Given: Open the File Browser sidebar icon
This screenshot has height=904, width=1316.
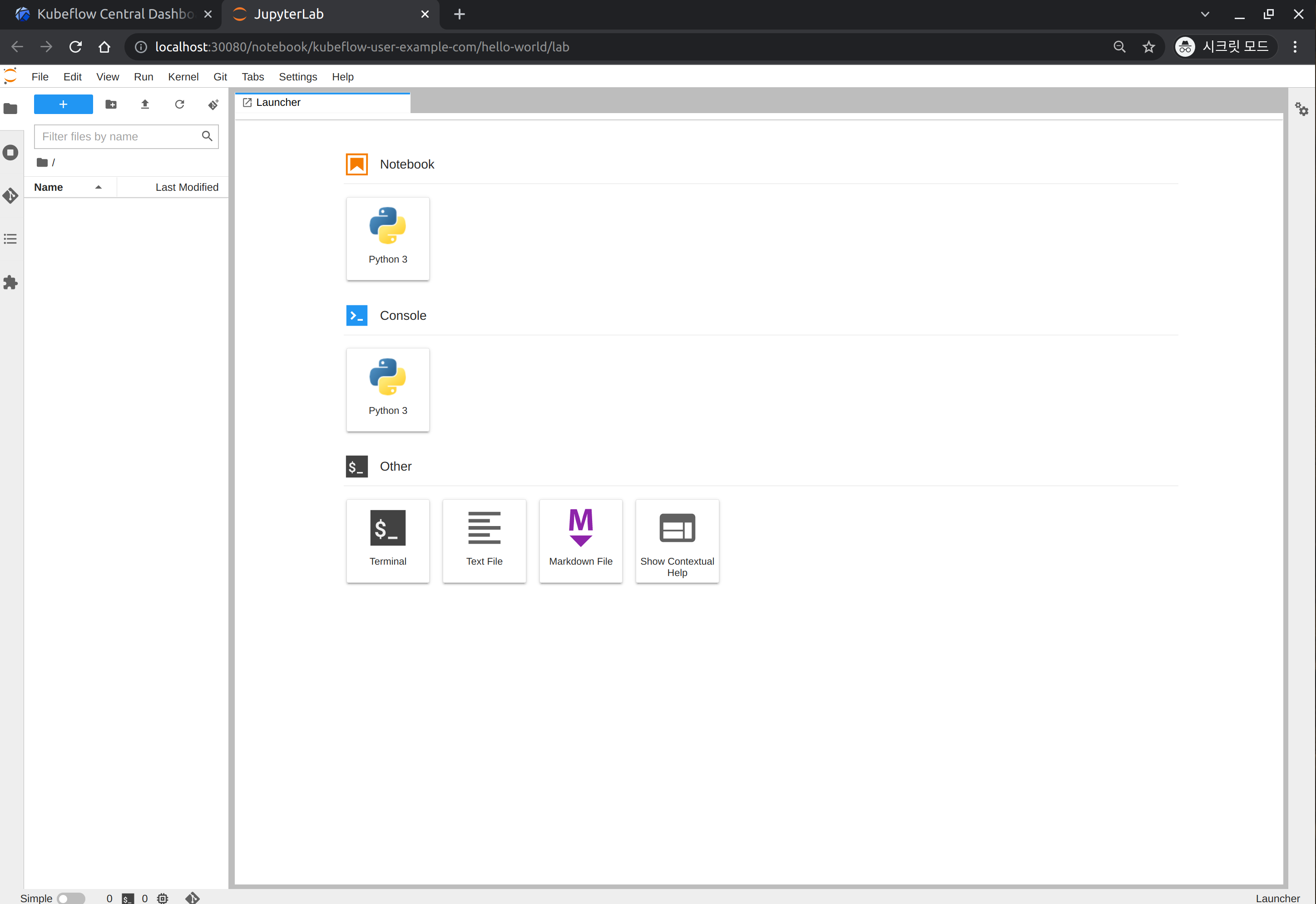Looking at the screenshot, I should (x=11, y=109).
